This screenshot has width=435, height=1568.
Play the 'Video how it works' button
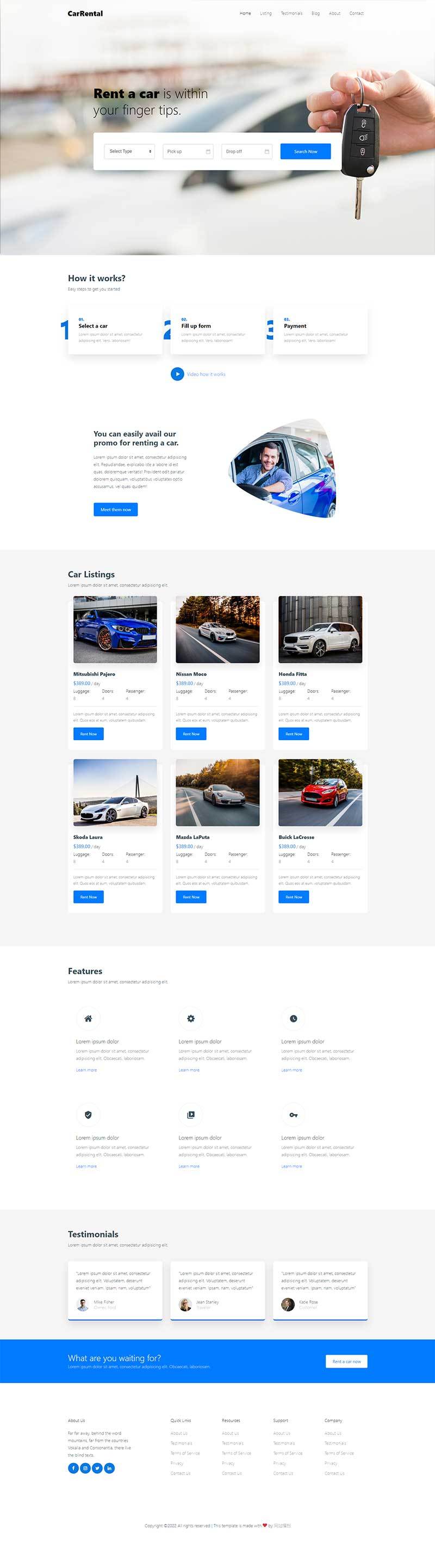(177, 374)
